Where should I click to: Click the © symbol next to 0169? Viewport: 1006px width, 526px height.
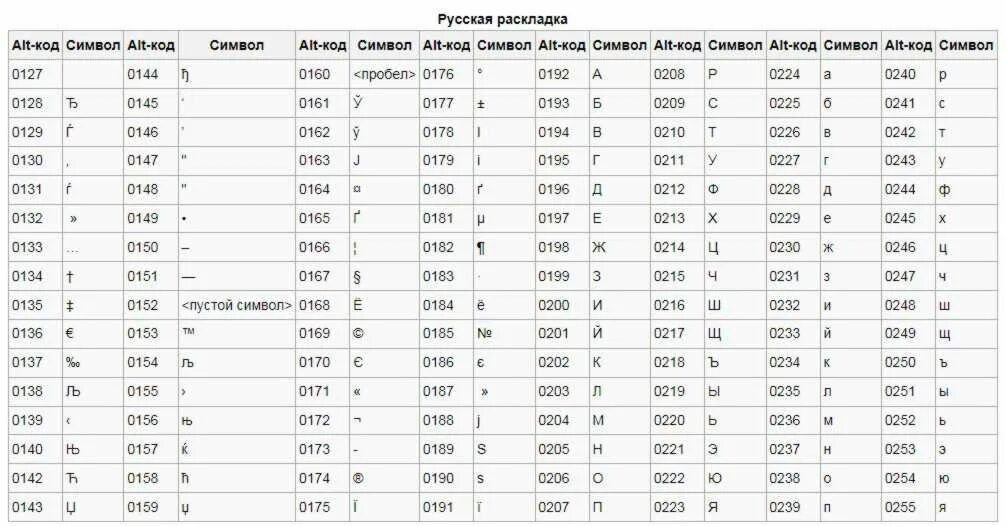tap(358, 334)
